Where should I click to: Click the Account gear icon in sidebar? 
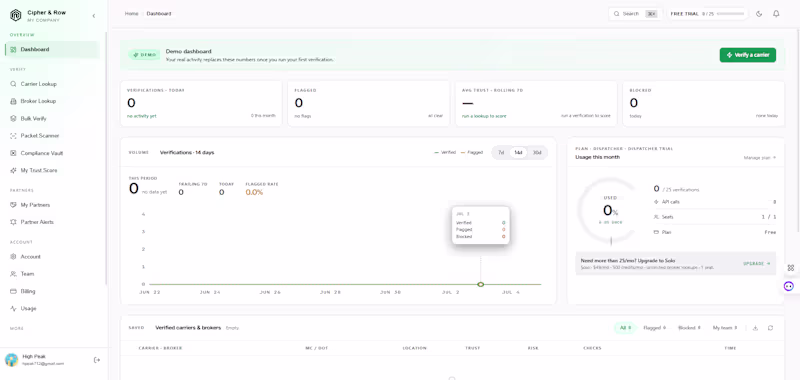click(x=13, y=257)
